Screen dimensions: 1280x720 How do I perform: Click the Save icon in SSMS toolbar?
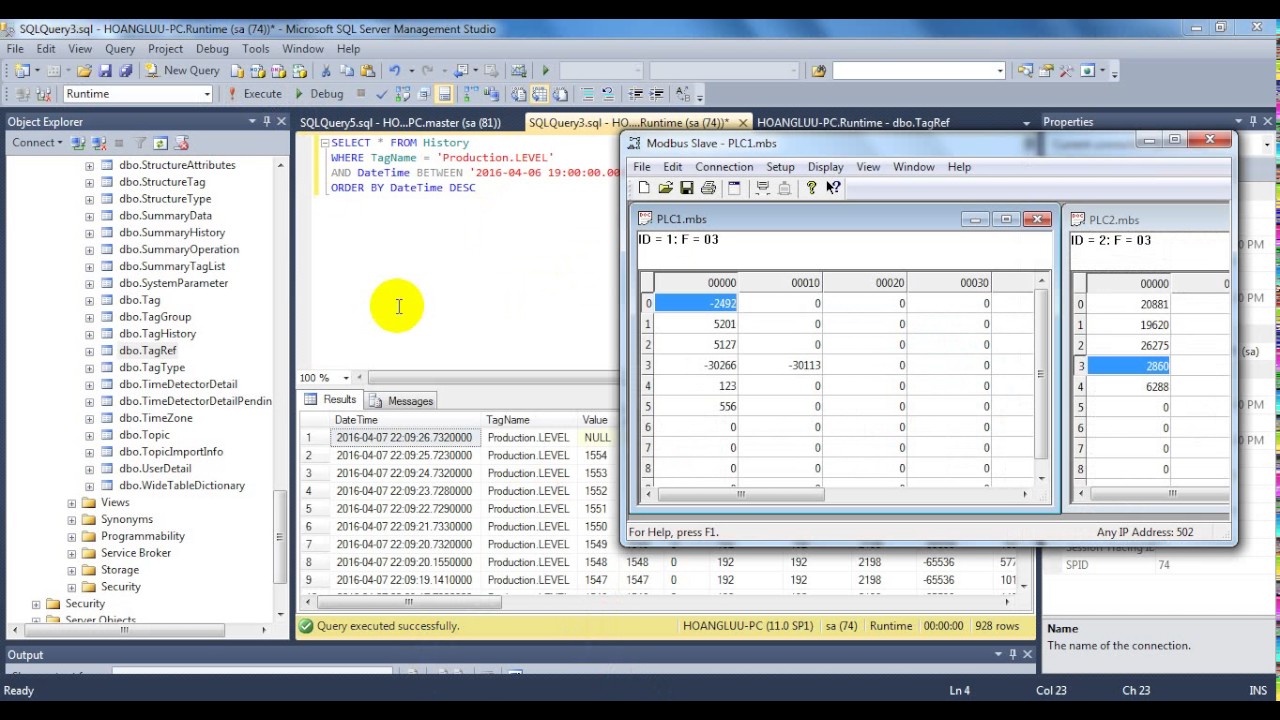tap(105, 71)
